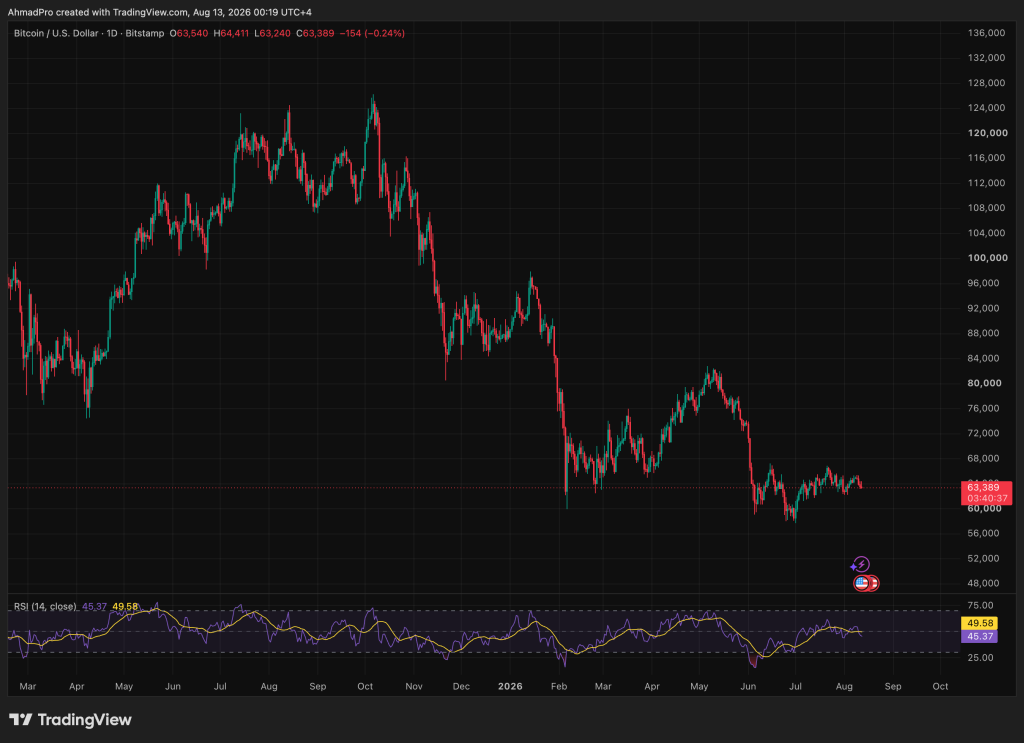1024x743 pixels.
Task: Click the 60,000 price scale label
Action: (984, 509)
